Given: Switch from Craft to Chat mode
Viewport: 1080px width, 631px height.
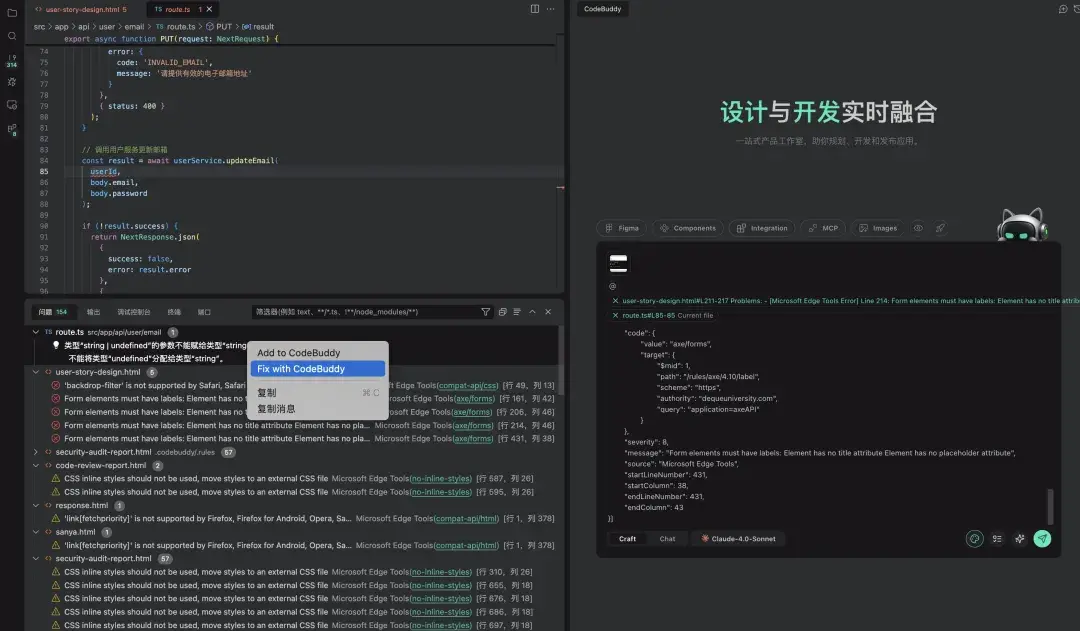Looking at the screenshot, I should click(x=667, y=538).
